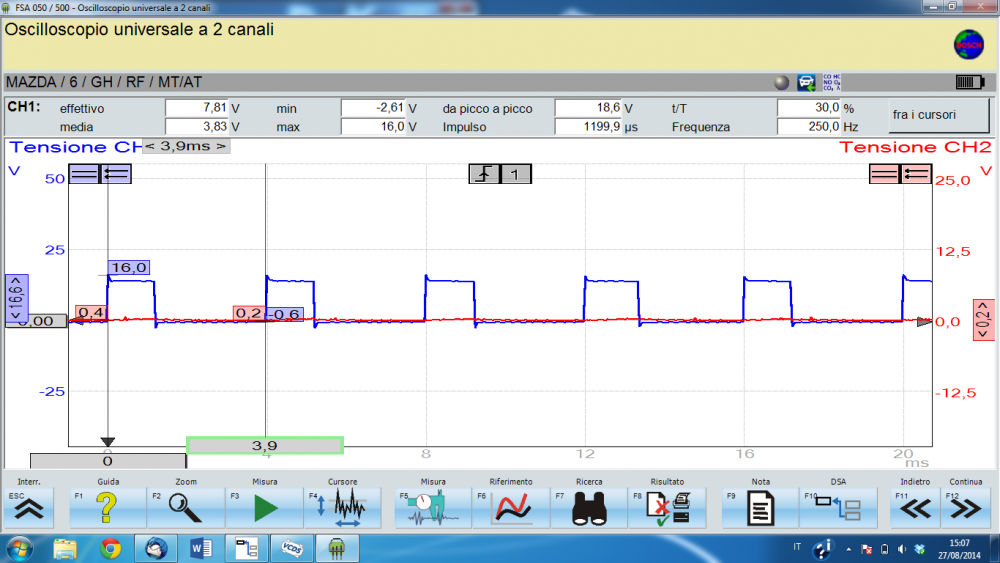Click the MAZDA / 6 / GH vehicle text
Viewport: 1000px width, 563px height.
coord(104,82)
